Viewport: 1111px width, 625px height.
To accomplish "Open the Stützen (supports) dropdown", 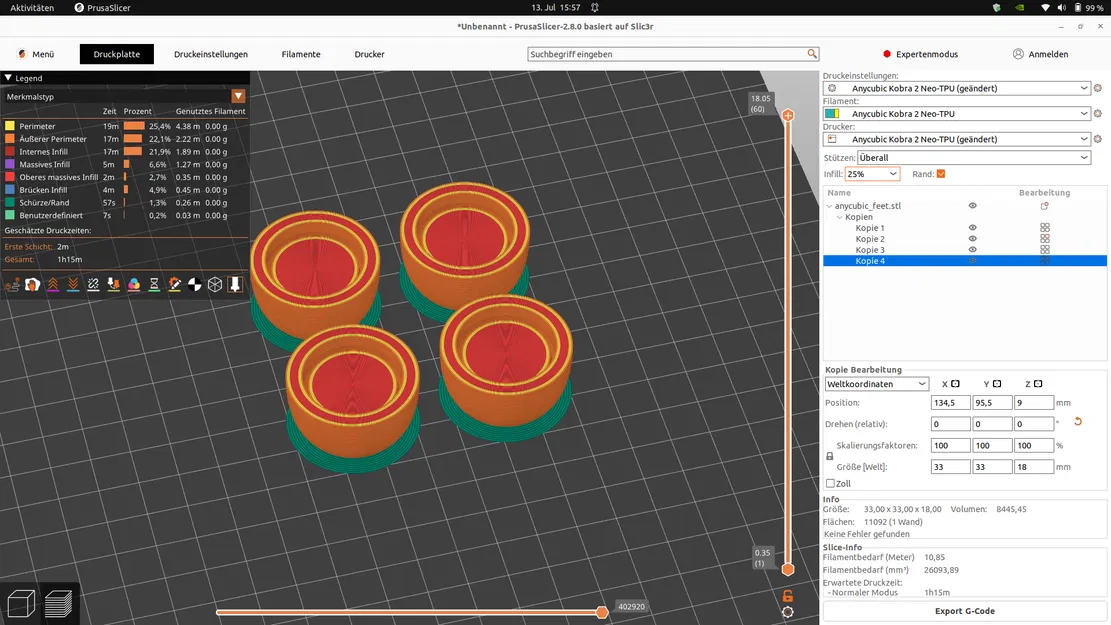I will point(974,158).
